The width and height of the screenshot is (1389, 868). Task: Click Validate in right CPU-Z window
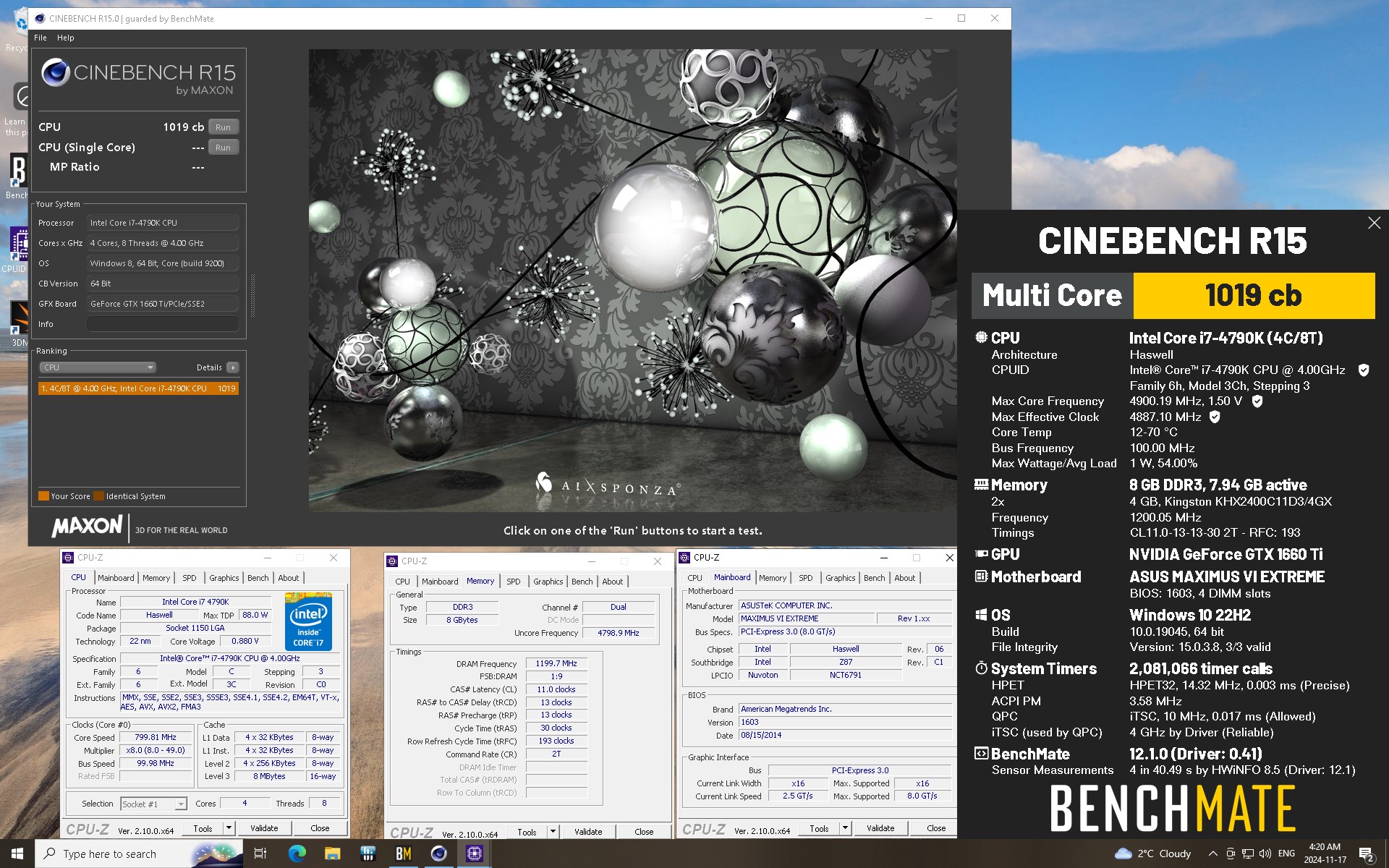pyautogui.click(x=880, y=828)
